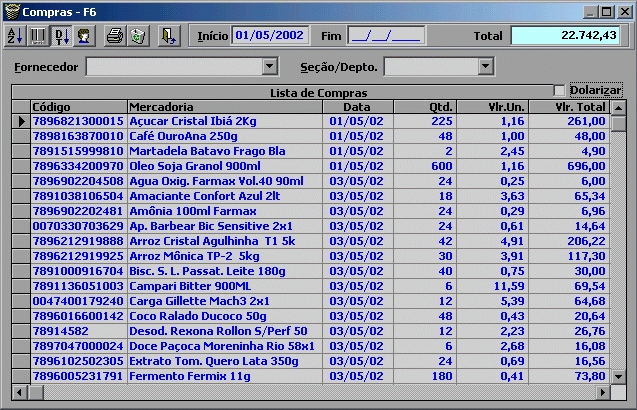
Task: Click Amaciante Confort Azul 2lt
Action: (205, 196)
